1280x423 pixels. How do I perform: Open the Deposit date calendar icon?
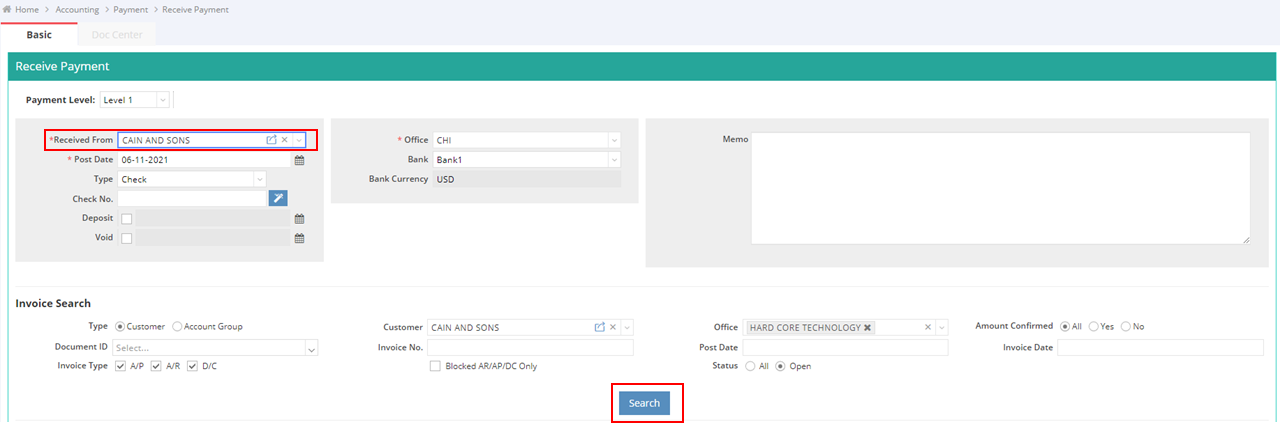click(x=298, y=219)
